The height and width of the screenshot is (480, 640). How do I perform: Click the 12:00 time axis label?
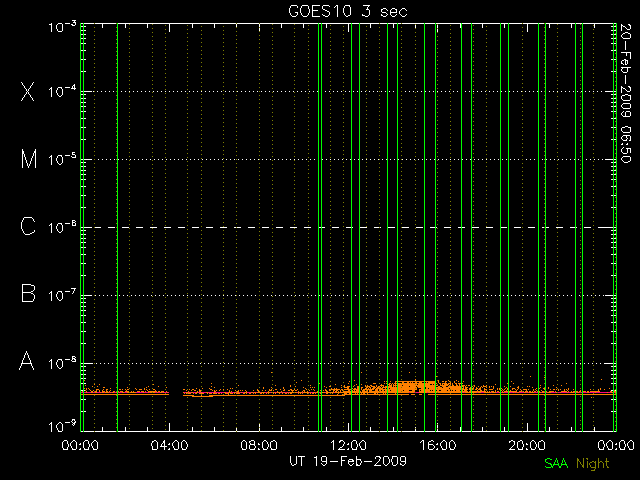[x=348, y=445]
